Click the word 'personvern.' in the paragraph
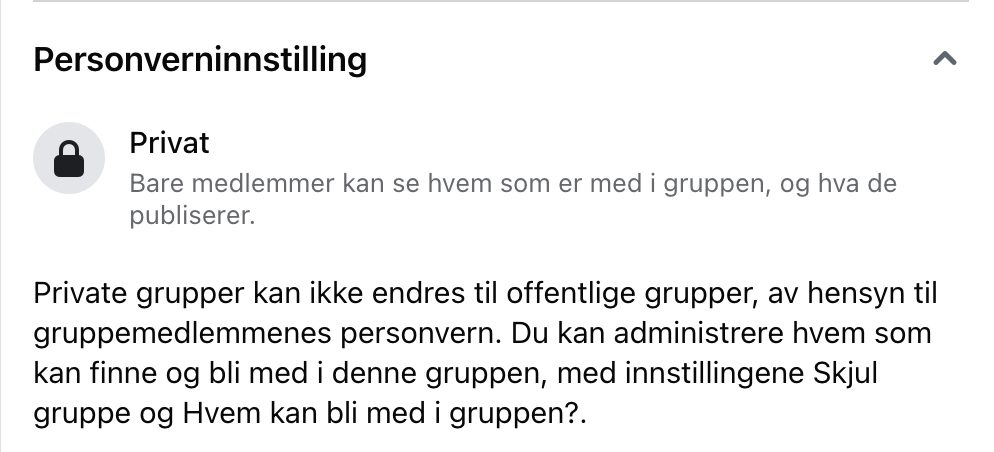994x452 pixels. pos(421,334)
